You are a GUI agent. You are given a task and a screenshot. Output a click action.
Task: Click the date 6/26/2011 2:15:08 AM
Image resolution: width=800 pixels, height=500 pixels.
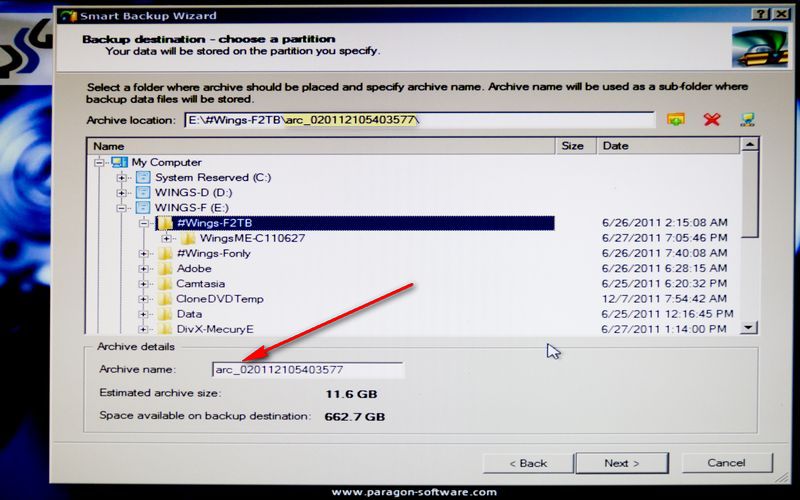coord(664,223)
